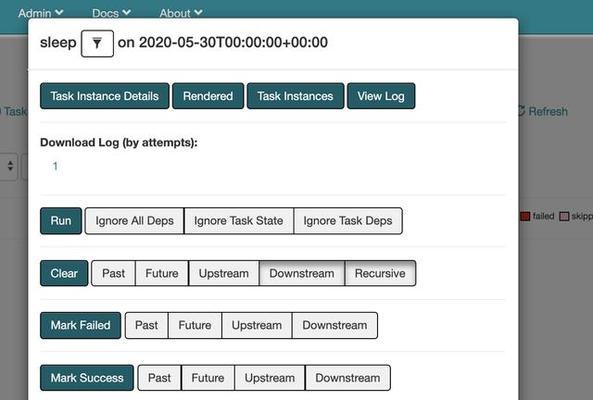The width and height of the screenshot is (593, 400).
Task: Toggle the Ignore Task Deps option
Action: tap(348, 221)
